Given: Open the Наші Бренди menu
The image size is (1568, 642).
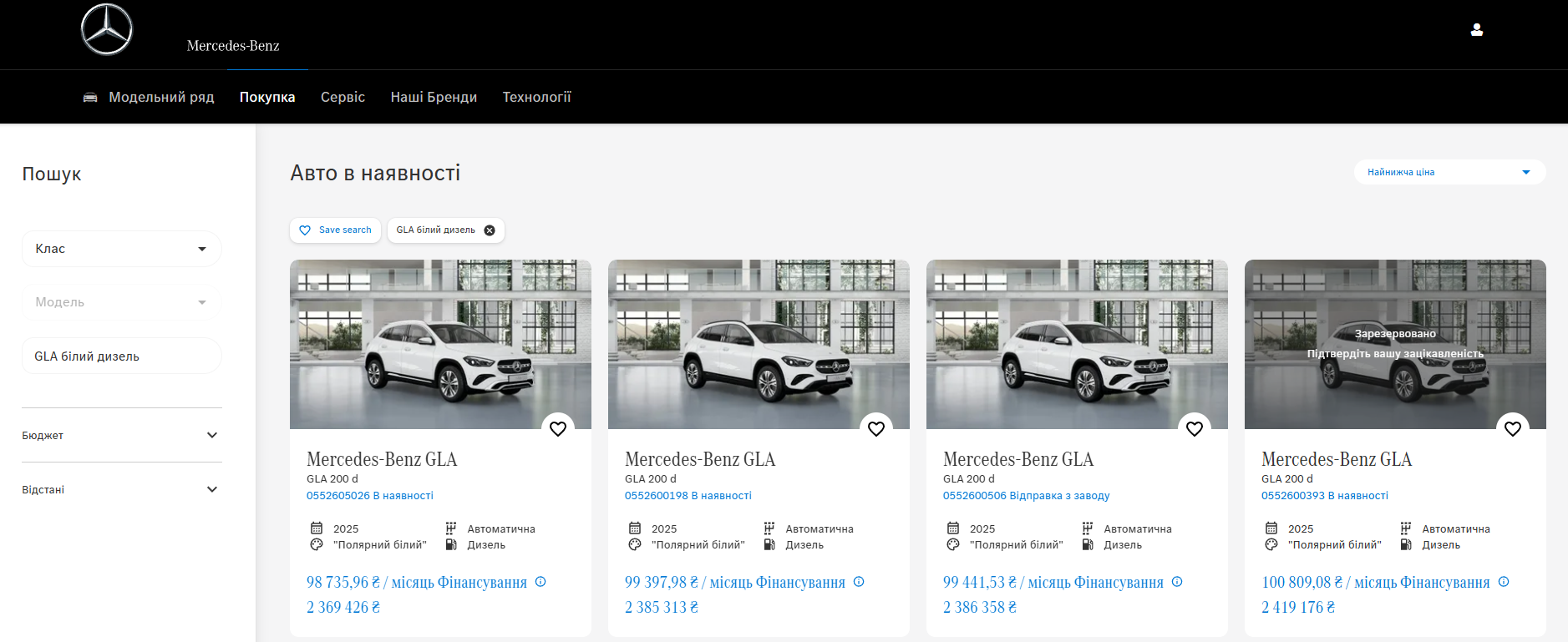Looking at the screenshot, I should point(434,98).
